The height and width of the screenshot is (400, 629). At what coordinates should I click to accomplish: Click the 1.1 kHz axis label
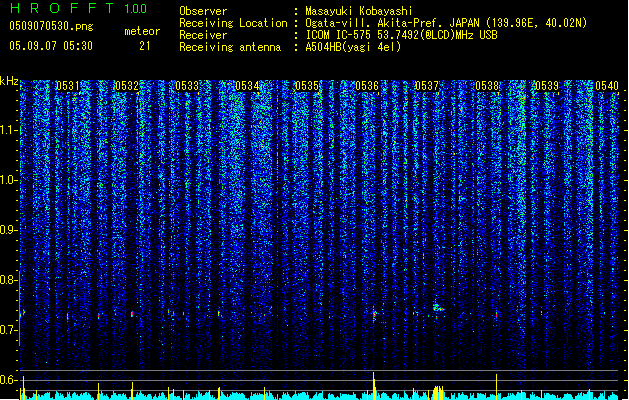pyautogui.click(x=8, y=131)
